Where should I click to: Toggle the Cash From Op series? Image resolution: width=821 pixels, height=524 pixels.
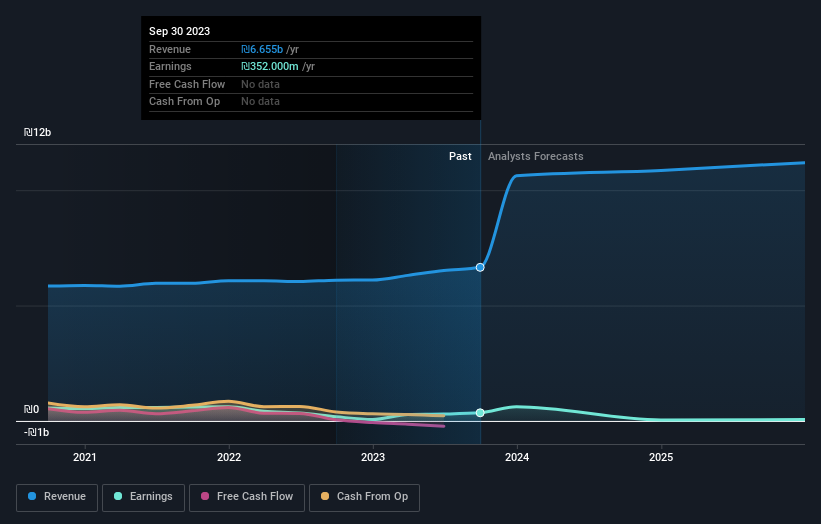pyautogui.click(x=364, y=497)
